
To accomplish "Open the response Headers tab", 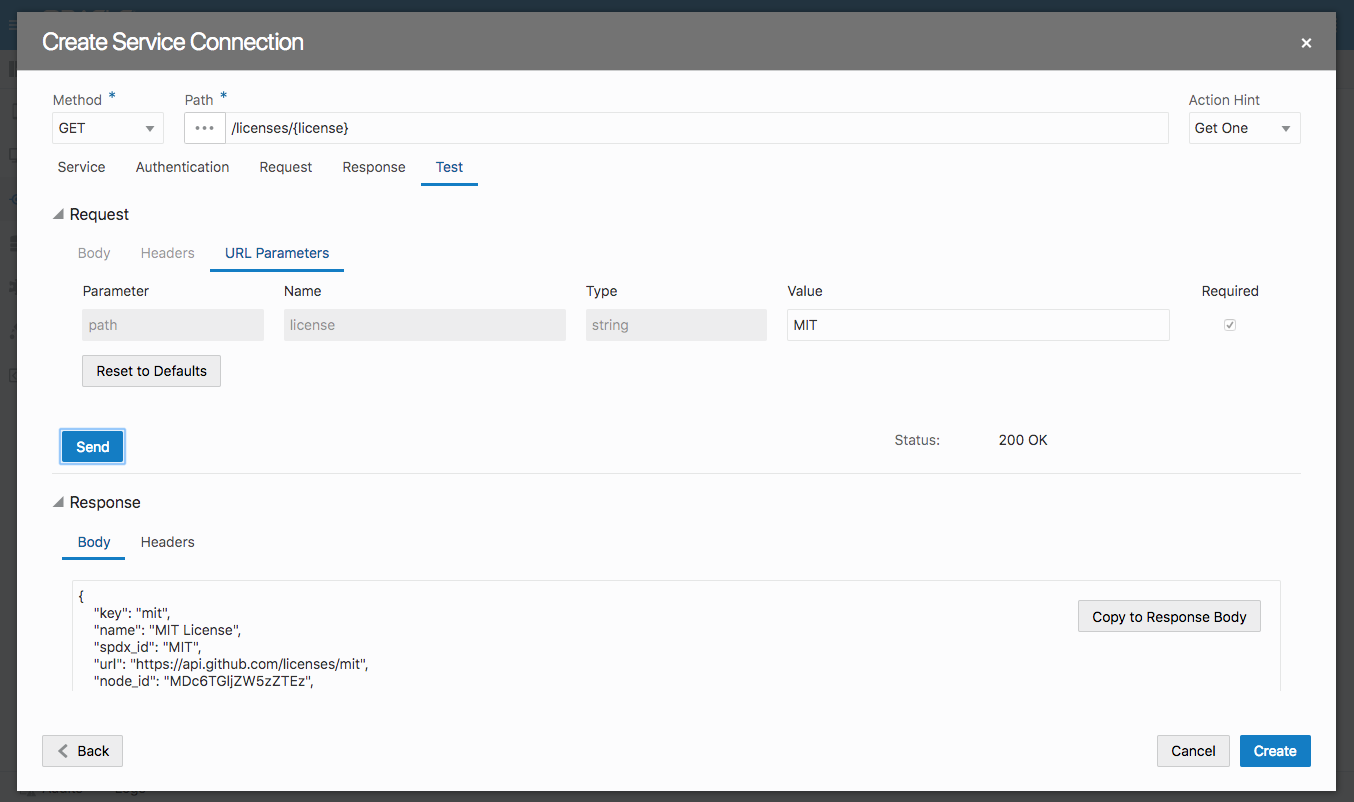I will 167,542.
